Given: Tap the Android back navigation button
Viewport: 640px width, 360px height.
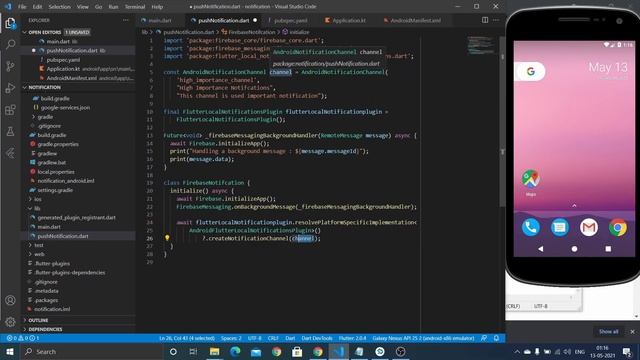Looking at the screenshot, I should point(540,249).
